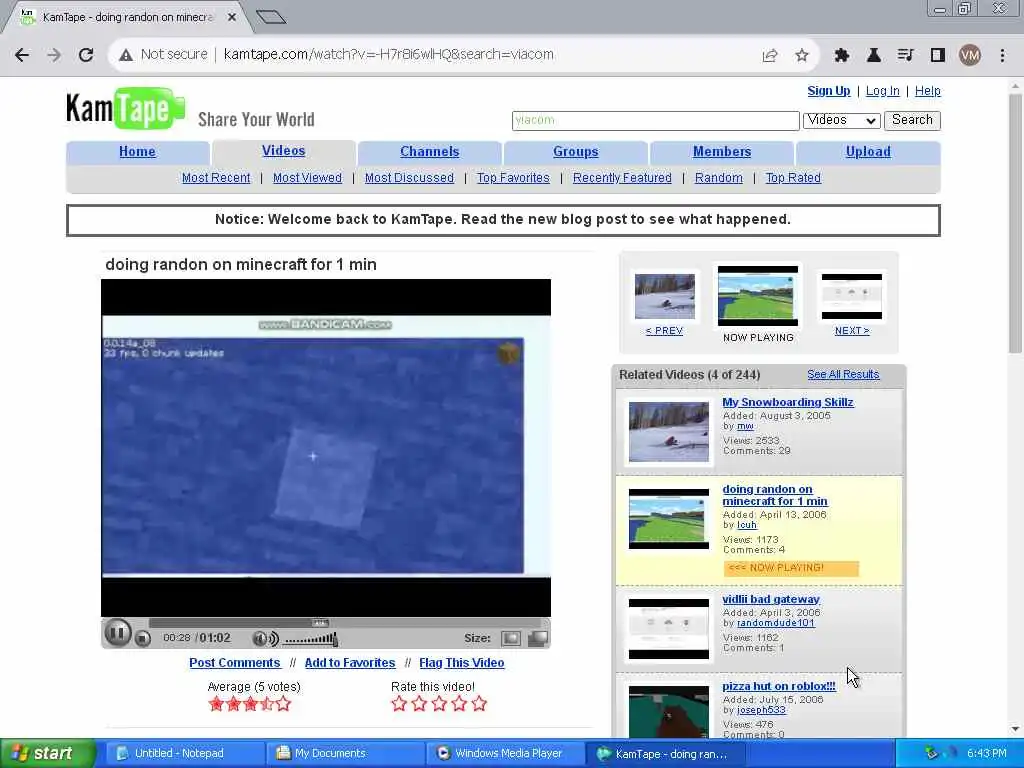1024x768 pixels.
Task: Open the Chrome three-dot menu
Action: click(x=1002, y=55)
